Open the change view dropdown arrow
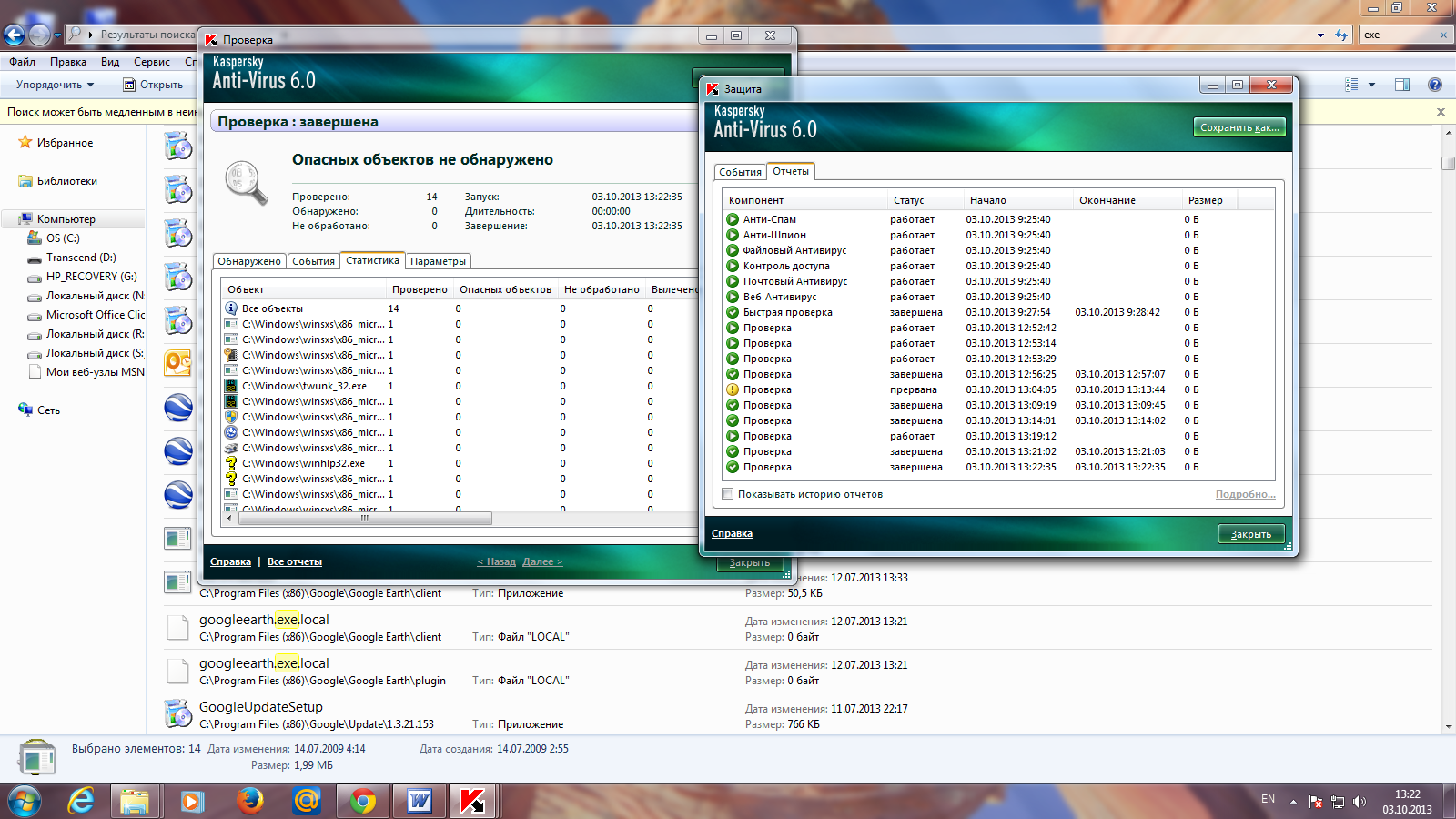Image resolution: width=1456 pixels, height=819 pixels. [1371, 85]
